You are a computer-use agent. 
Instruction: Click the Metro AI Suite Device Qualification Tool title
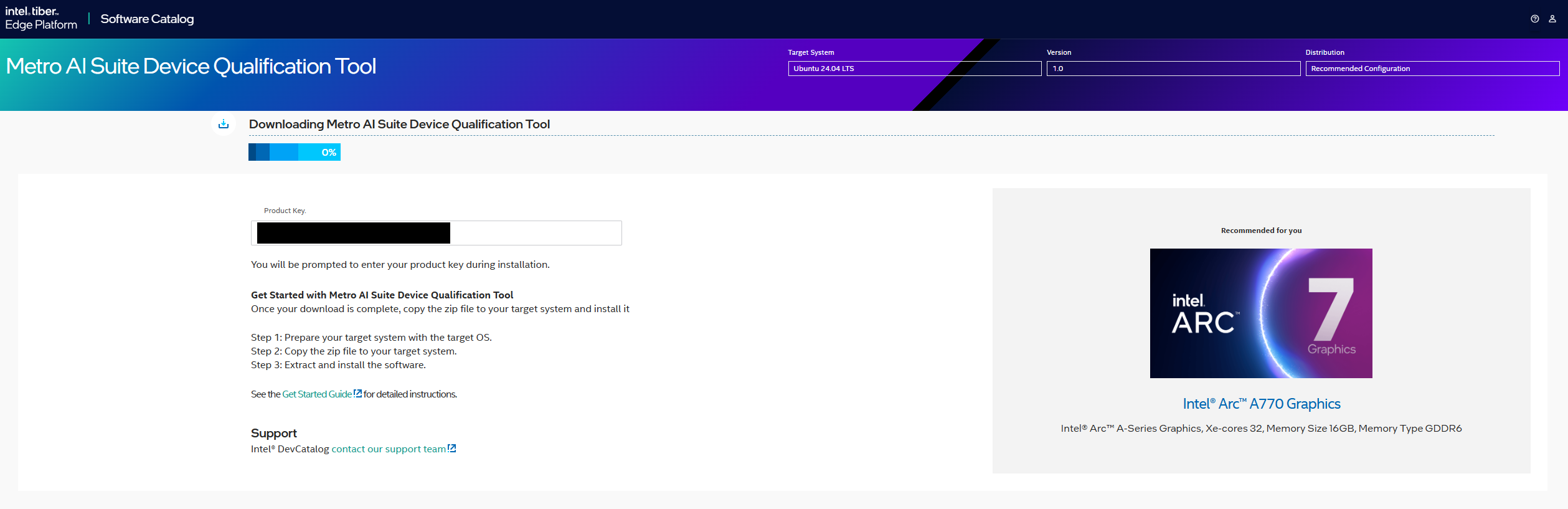(x=191, y=66)
